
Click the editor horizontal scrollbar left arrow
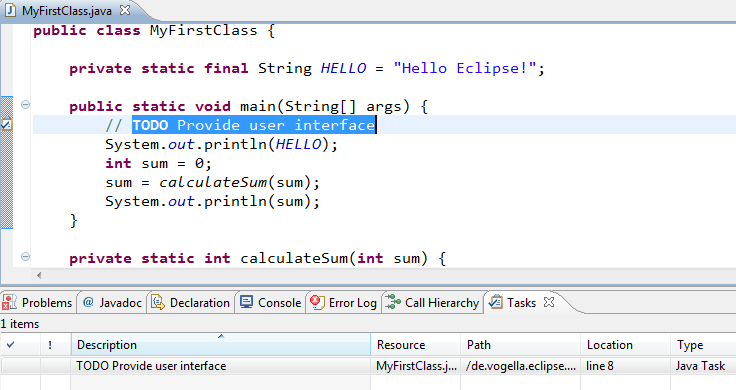pos(39,275)
